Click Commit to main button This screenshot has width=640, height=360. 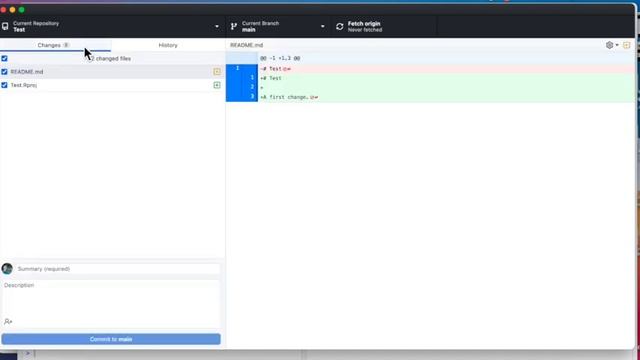[x=111, y=339]
